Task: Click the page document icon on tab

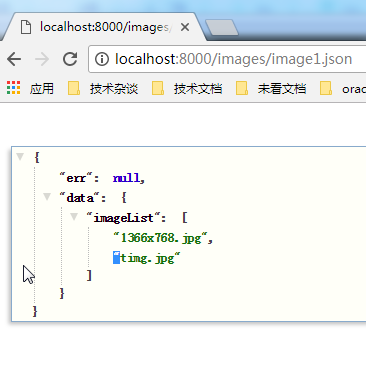Action: click(26, 27)
